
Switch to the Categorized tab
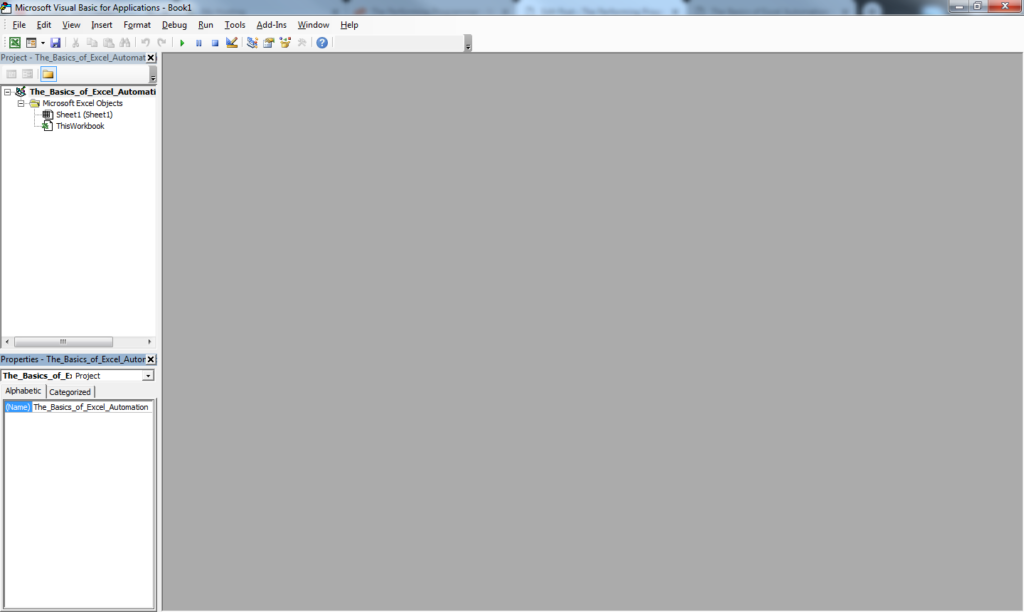70,392
